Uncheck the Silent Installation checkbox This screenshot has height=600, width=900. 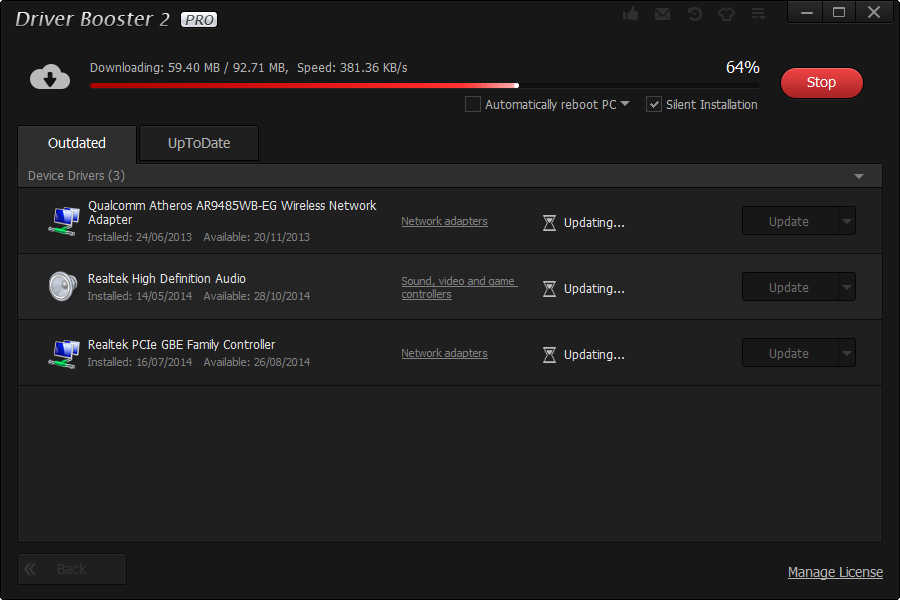(654, 104)
